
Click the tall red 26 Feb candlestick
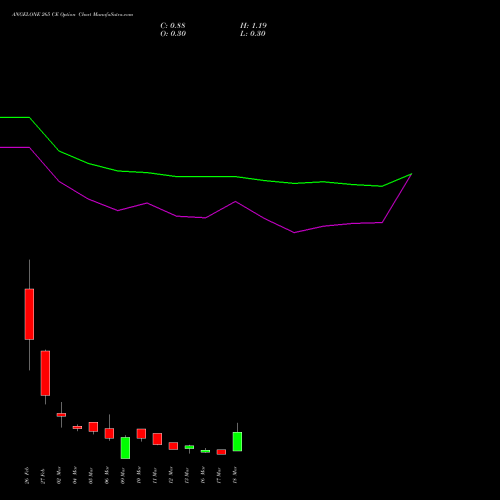pyautogui.click(x=29, y=314)
